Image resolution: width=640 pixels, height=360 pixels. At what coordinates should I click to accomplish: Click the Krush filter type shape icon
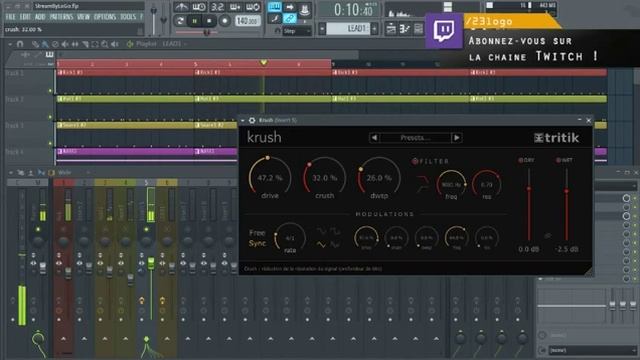[422, 184]
